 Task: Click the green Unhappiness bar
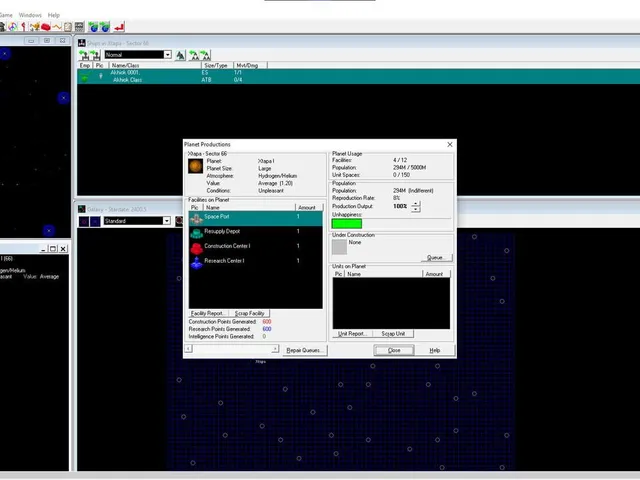[347, 224]
